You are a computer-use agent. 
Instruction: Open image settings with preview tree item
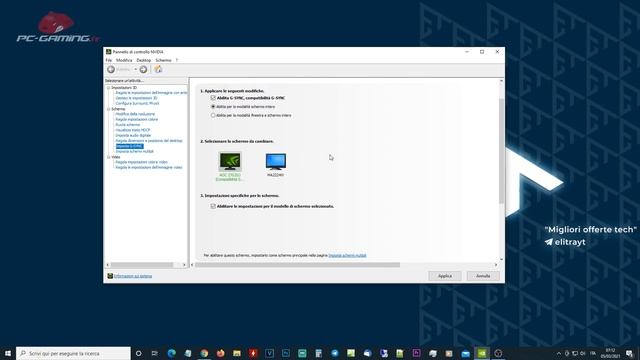point(151,93)
